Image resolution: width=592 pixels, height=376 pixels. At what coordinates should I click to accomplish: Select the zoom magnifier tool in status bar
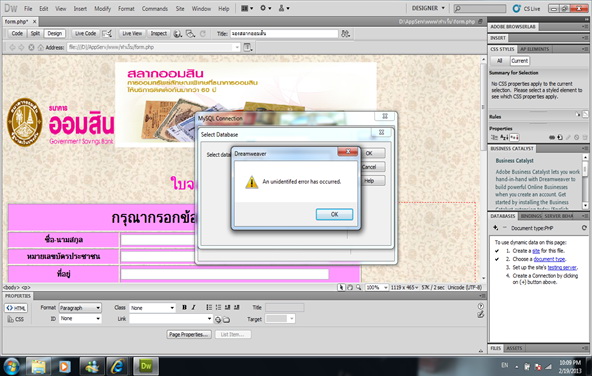tap(358, 287)
